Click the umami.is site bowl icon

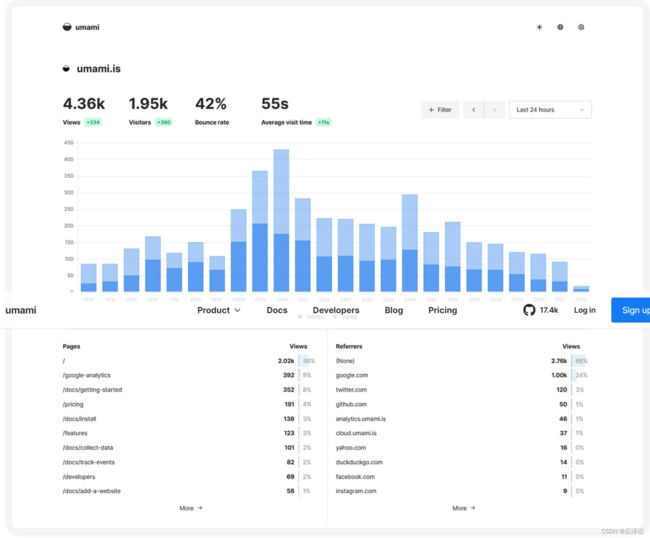(x=66, y=68)
